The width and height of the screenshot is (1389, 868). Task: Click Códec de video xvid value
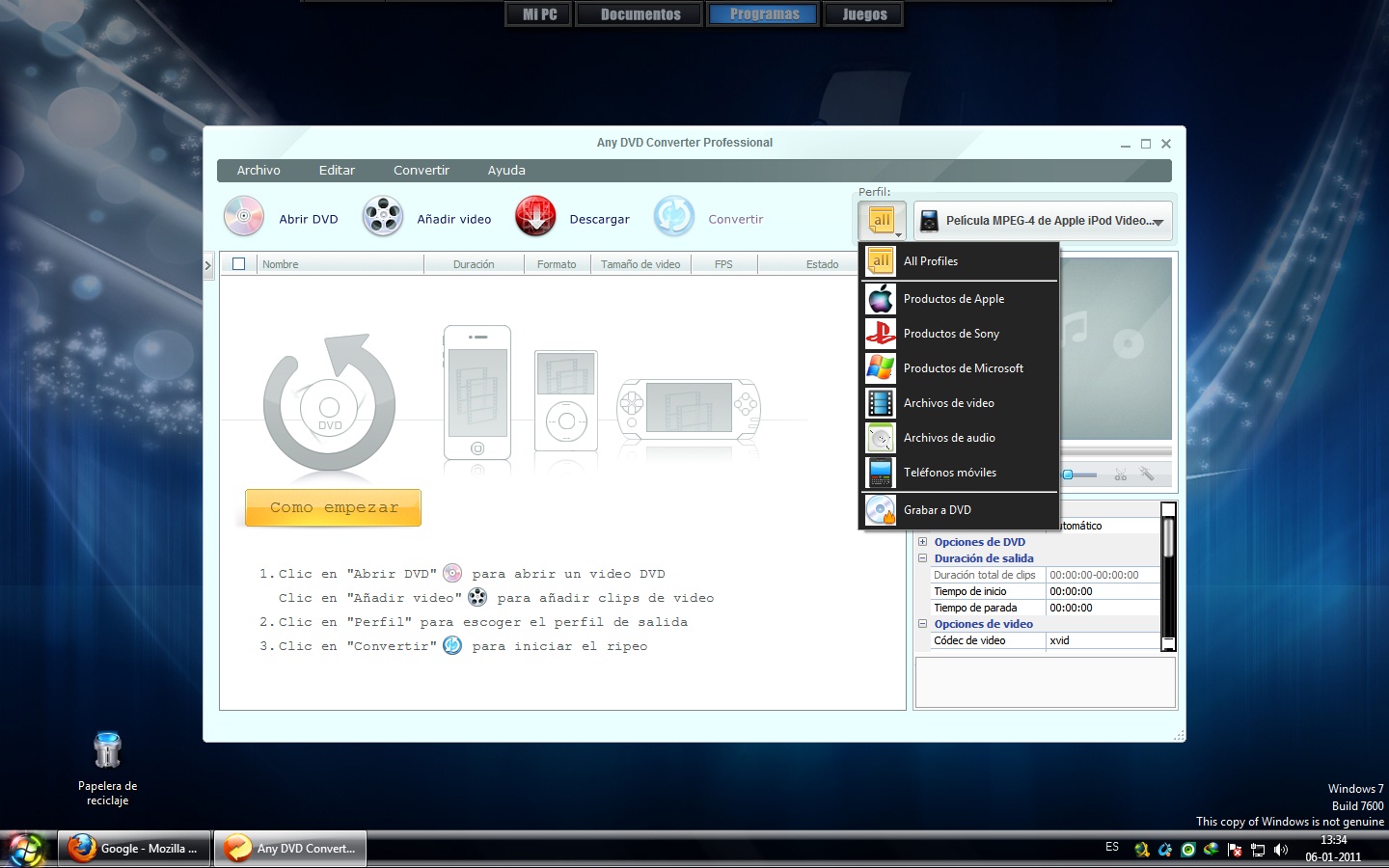[1103, 640]
